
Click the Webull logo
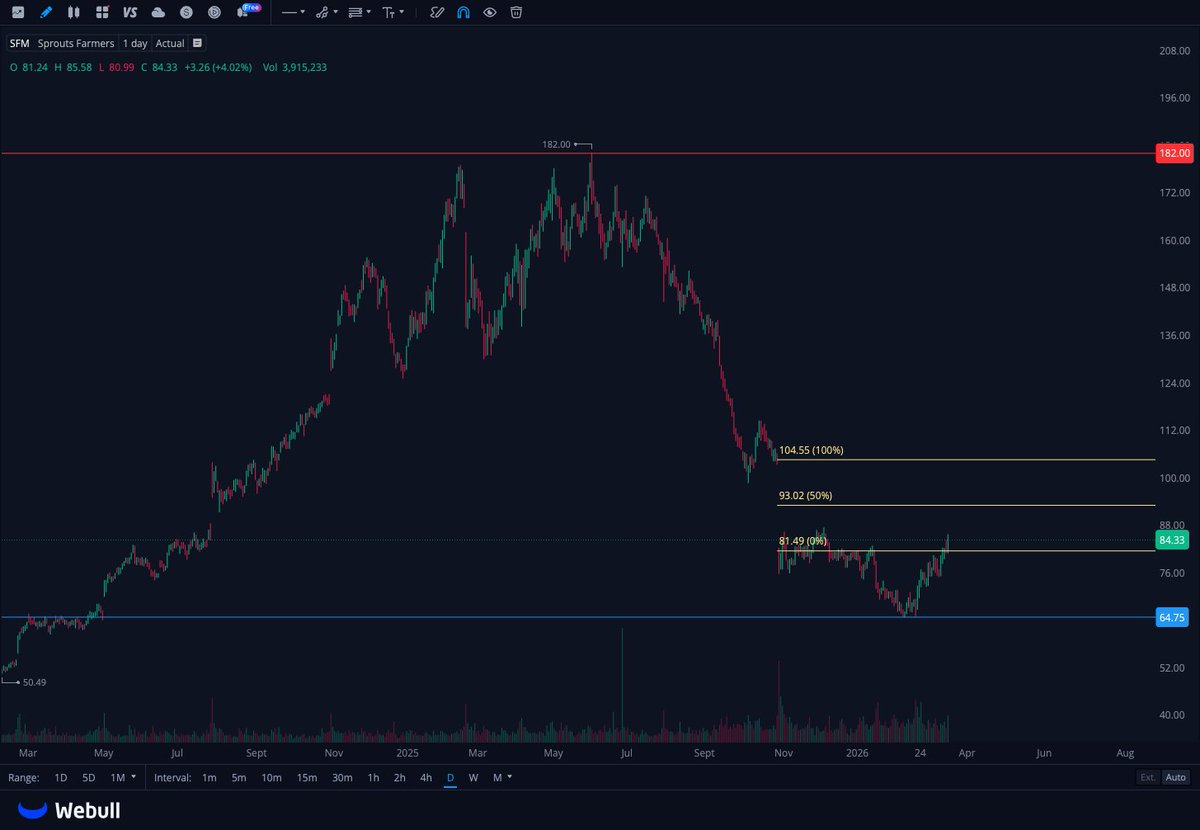click(x=69, y=810)
